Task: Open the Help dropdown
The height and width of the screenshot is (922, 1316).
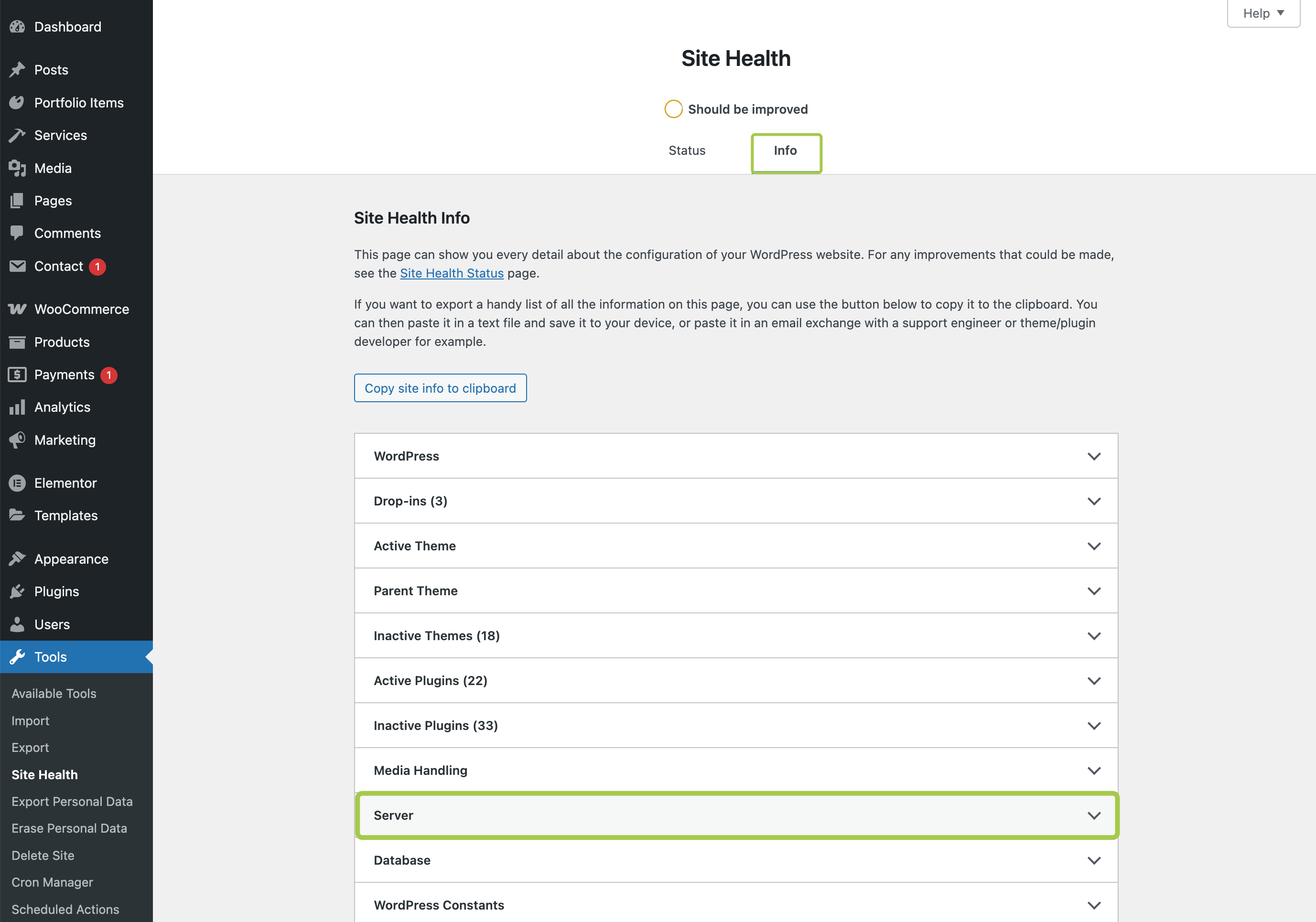Action: (1262, 13)
